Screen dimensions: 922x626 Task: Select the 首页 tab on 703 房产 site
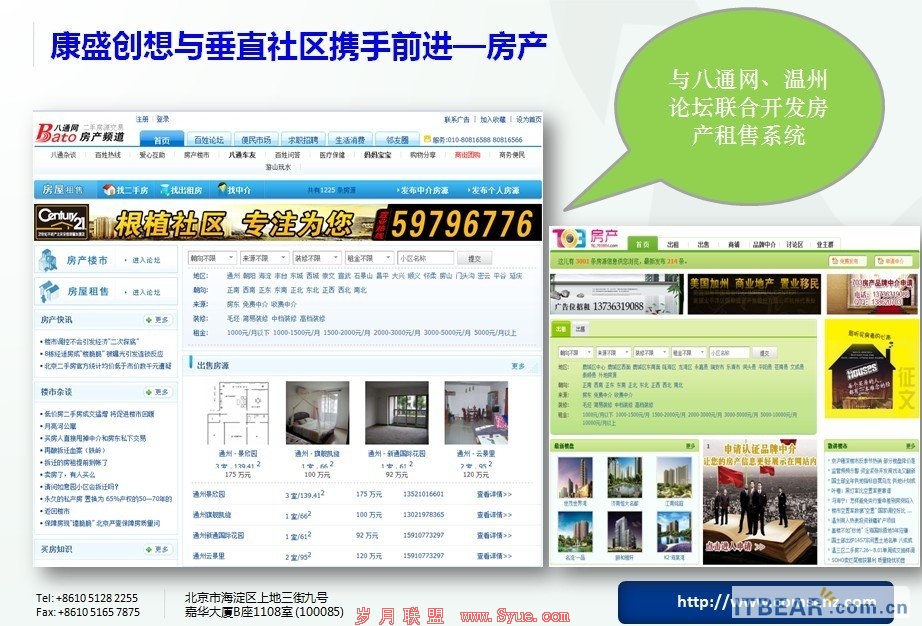643,245
